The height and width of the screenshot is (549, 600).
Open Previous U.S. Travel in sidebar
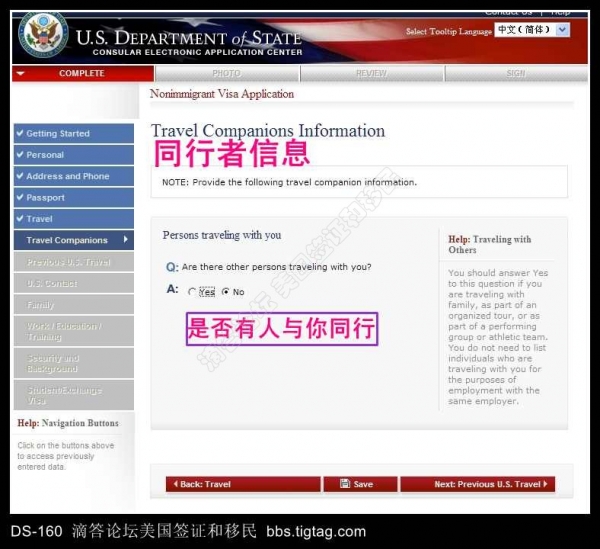tap(73, 262)
